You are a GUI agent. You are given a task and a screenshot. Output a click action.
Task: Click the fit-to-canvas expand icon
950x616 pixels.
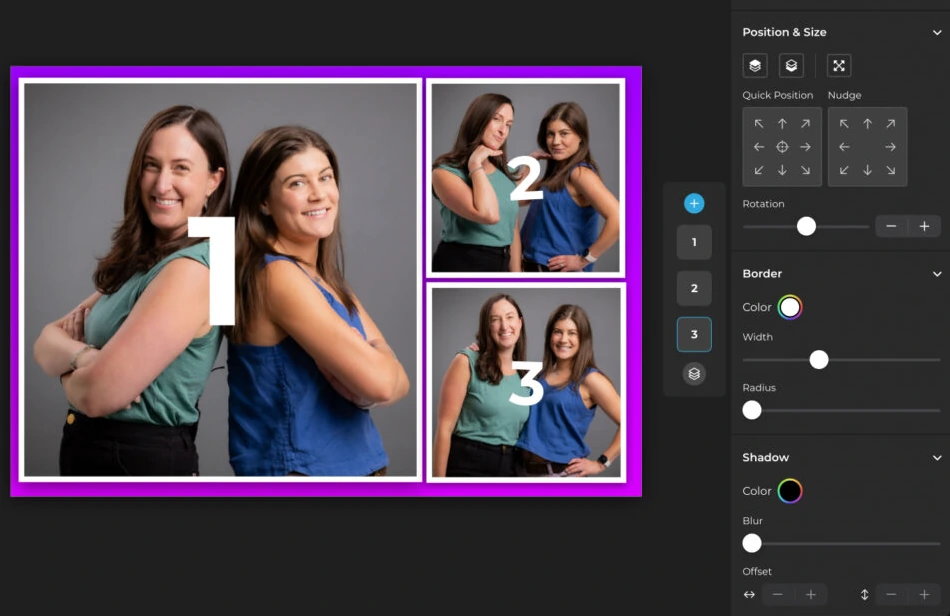click(x=839, y=65)
